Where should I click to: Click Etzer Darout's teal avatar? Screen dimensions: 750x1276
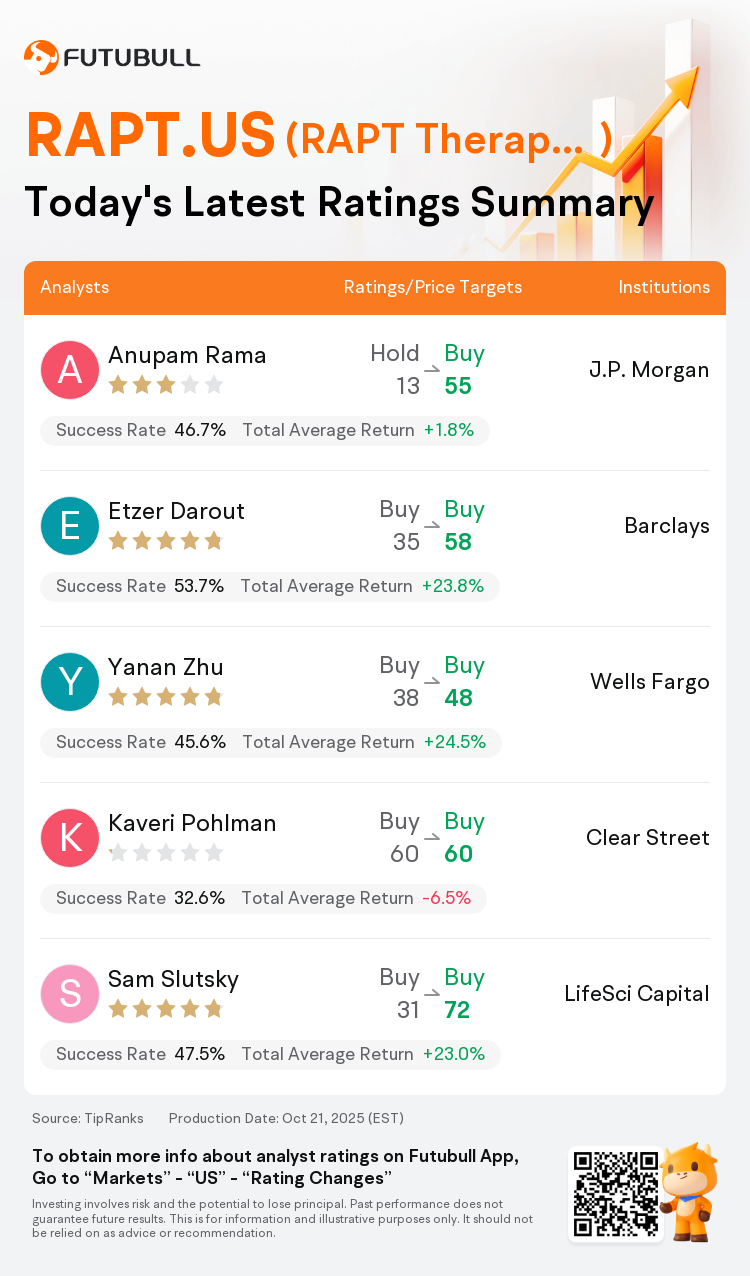coord(70,526)
